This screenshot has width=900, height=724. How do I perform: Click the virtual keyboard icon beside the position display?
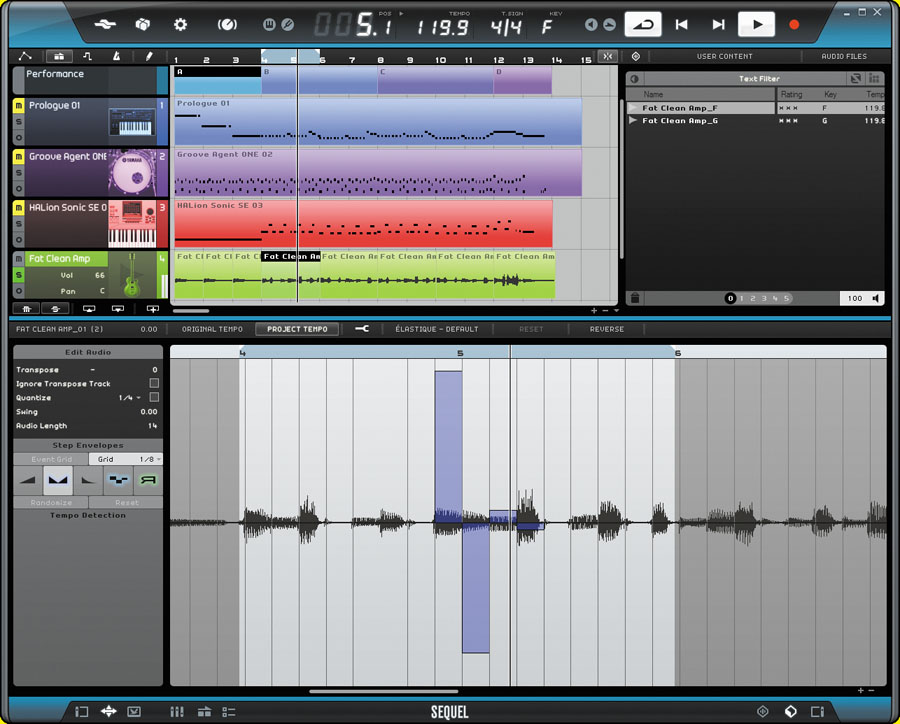click(x=269, y=25)
